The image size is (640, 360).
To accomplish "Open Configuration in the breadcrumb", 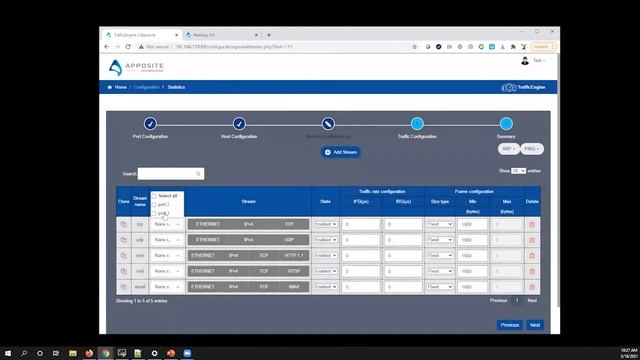I will tap(147, 87).
